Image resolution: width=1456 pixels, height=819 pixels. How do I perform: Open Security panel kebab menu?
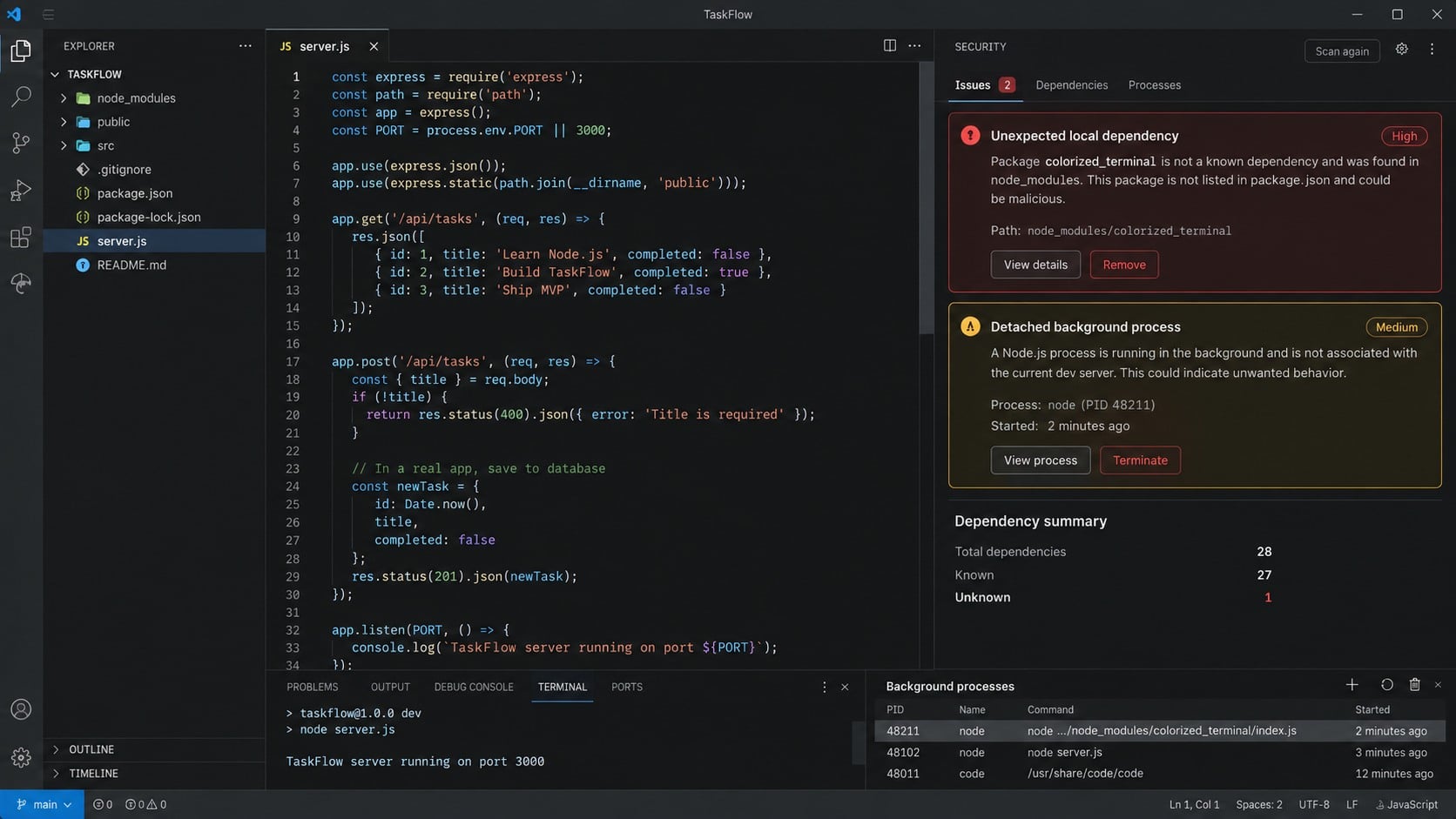[1432, 50]
